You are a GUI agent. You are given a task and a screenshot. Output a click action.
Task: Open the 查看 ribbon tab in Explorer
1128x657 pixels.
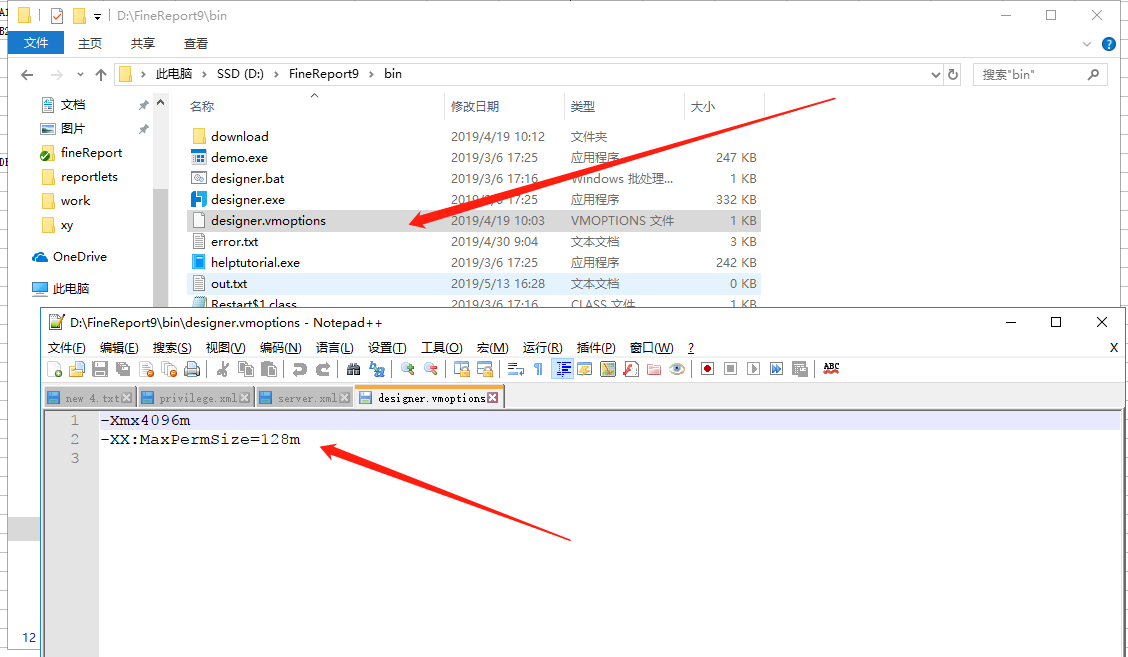[x=196, y=44]
